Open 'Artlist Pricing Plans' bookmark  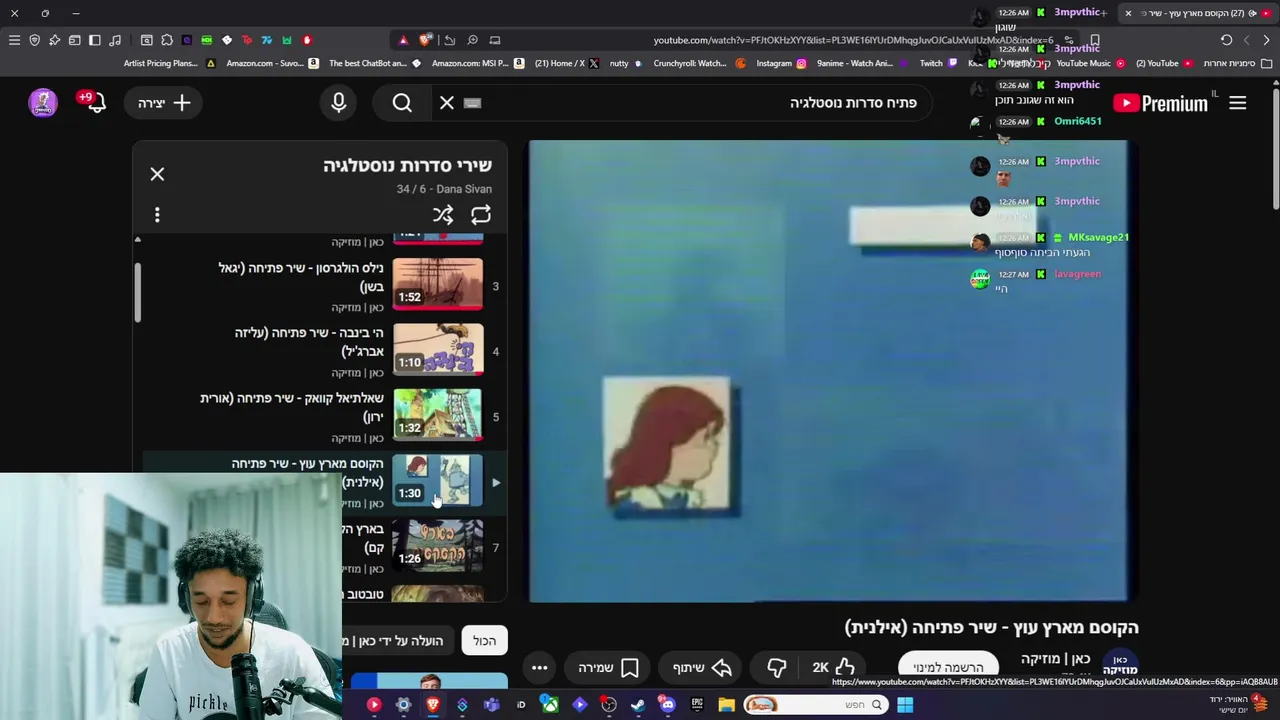click(x=169, y=63)
